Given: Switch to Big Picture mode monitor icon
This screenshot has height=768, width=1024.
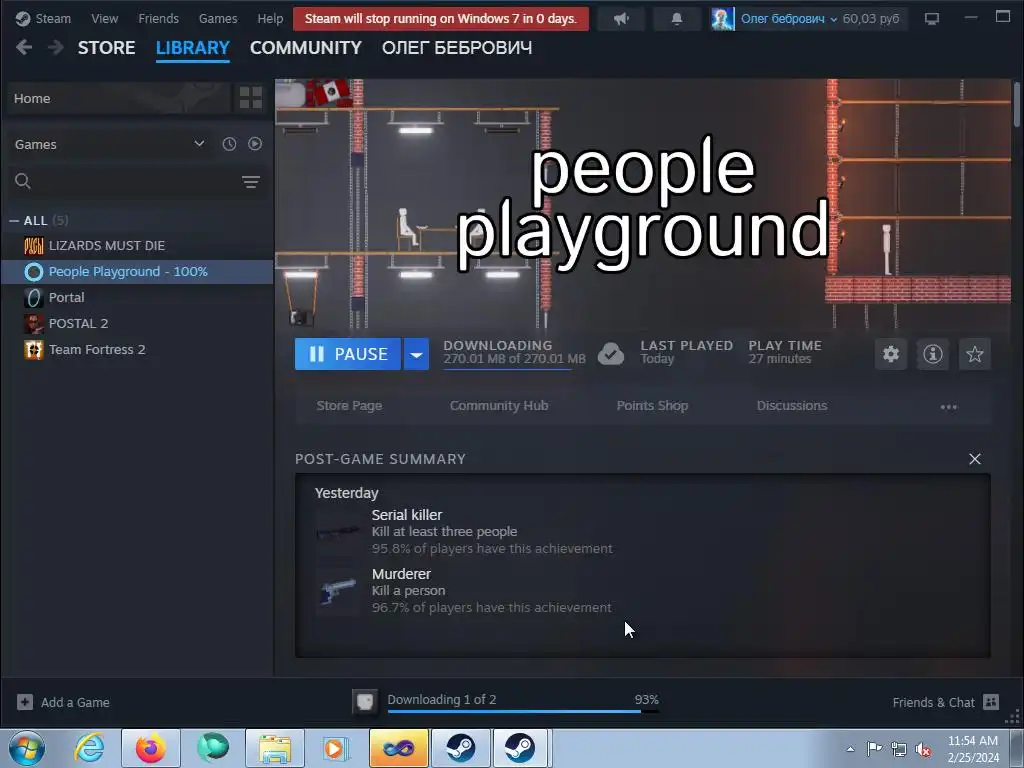Looking at the screenshot, I should click(932, 19).
